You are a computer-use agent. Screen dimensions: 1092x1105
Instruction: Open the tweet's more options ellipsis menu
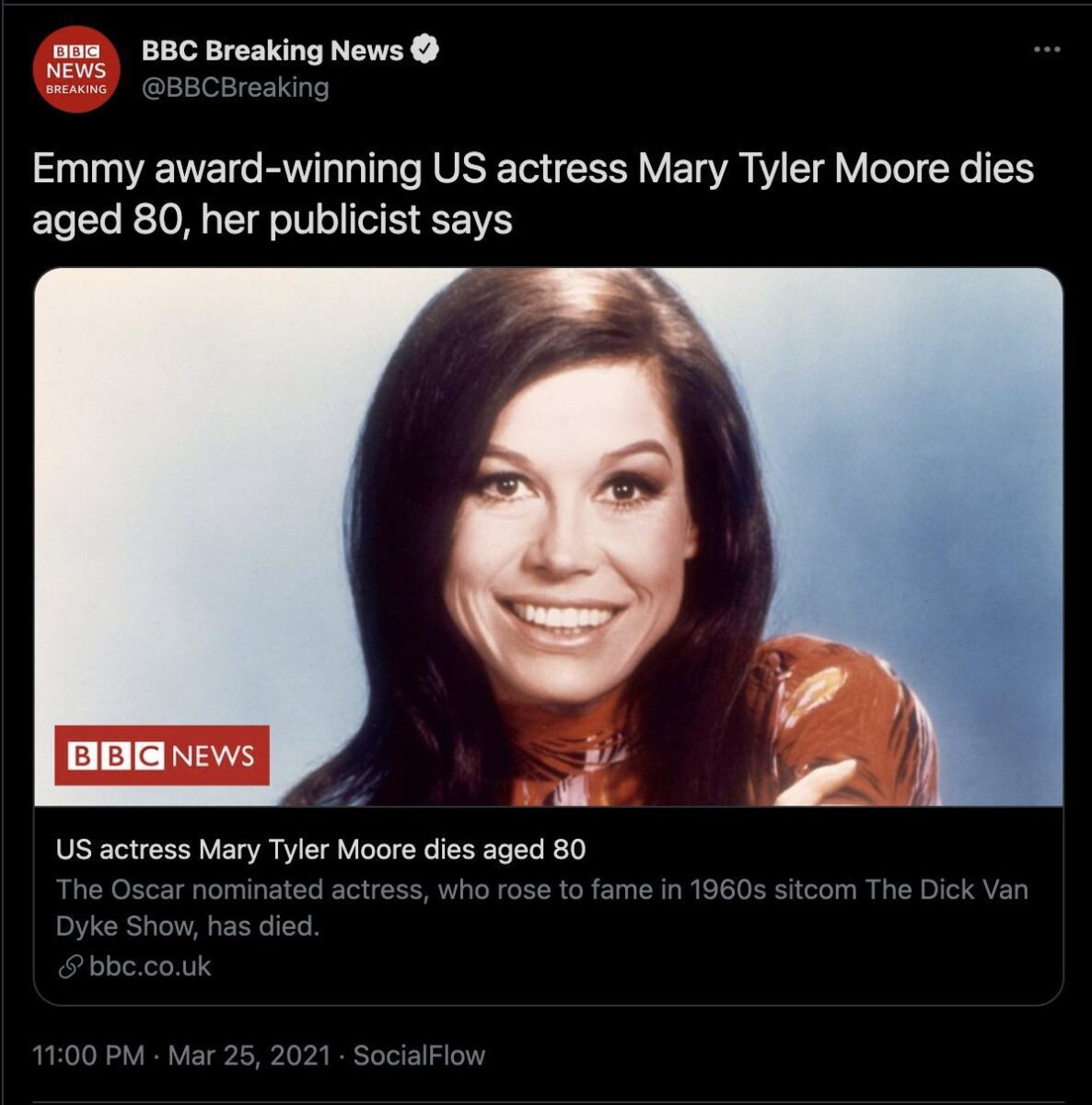[x=1047, y=50]
